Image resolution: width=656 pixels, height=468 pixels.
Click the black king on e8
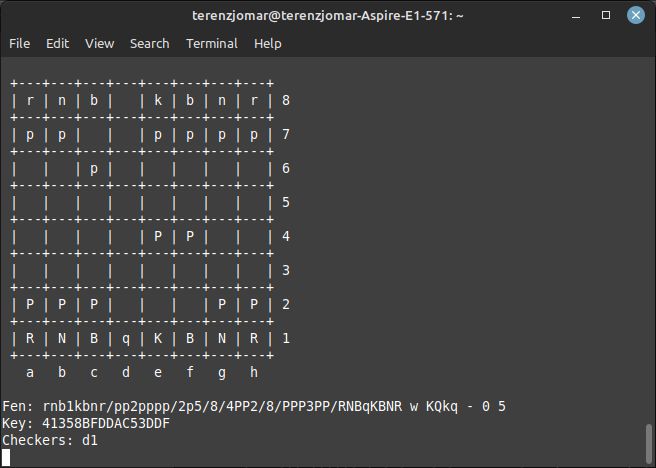pyautogui.click(x=158, y=101)
